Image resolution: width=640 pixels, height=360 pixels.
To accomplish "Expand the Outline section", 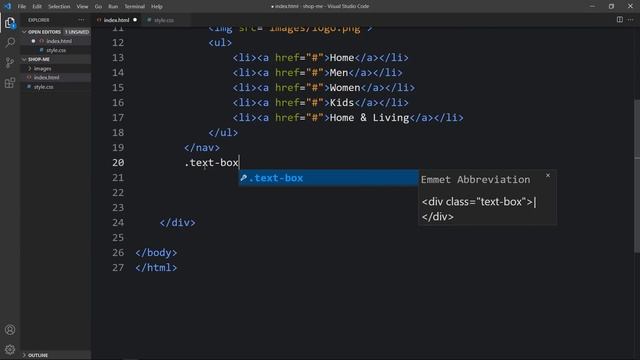I will coord(24,355).
